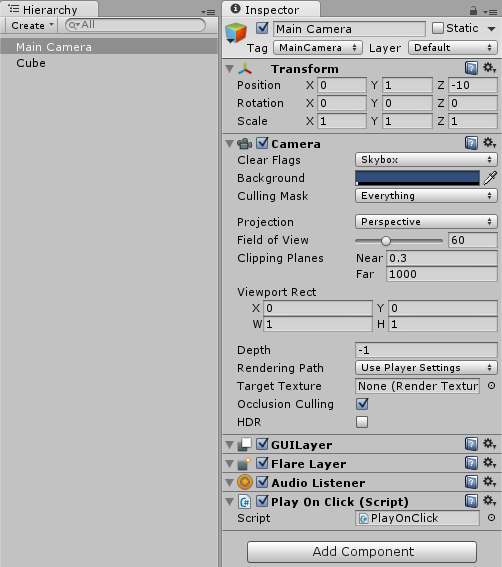Image resolution: width=502 pixels, height=567 pixels.
Task: Collapse the Flare Layer foldout triangle
Action: click(229, 464)
